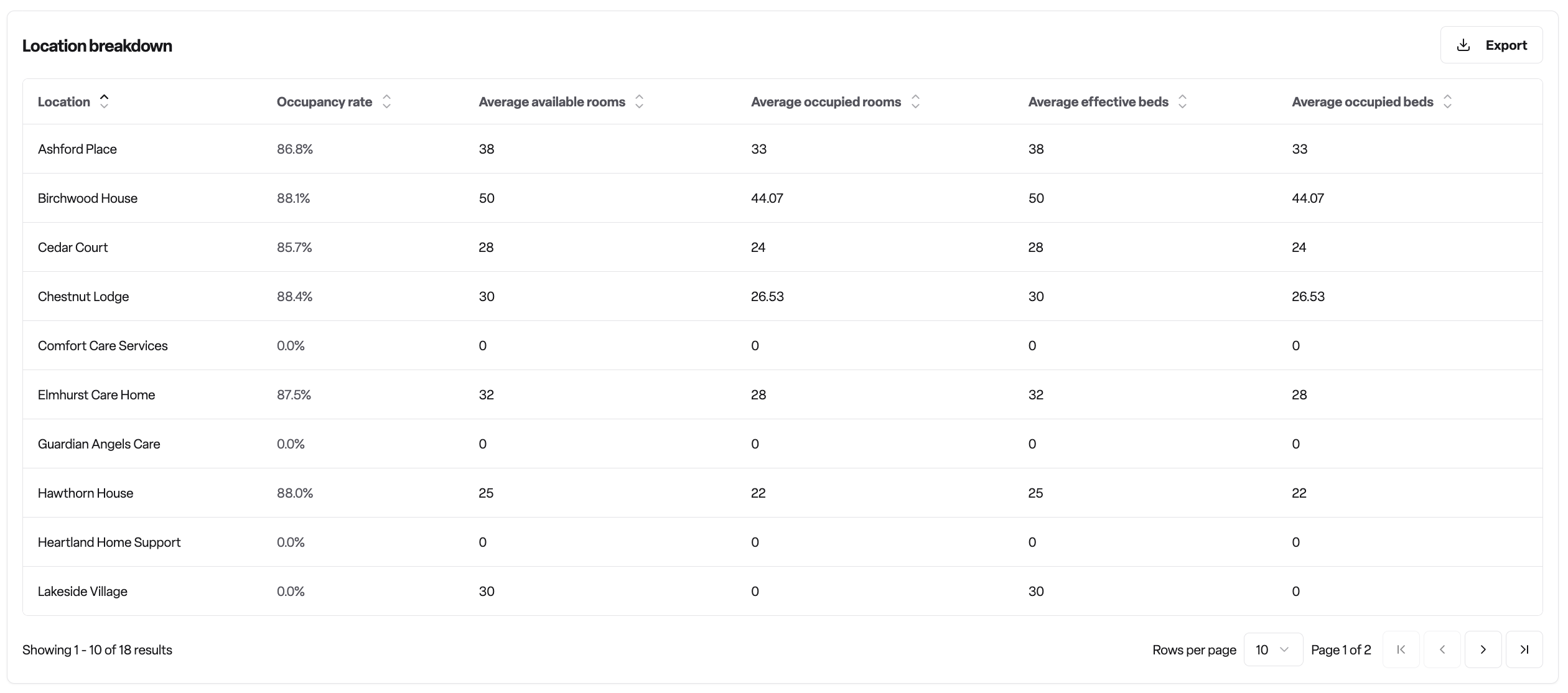The height and width of the screenshot is (693, 1568).
Task: Sort by Average occupied beds arrows
Action: [1447, 101]
